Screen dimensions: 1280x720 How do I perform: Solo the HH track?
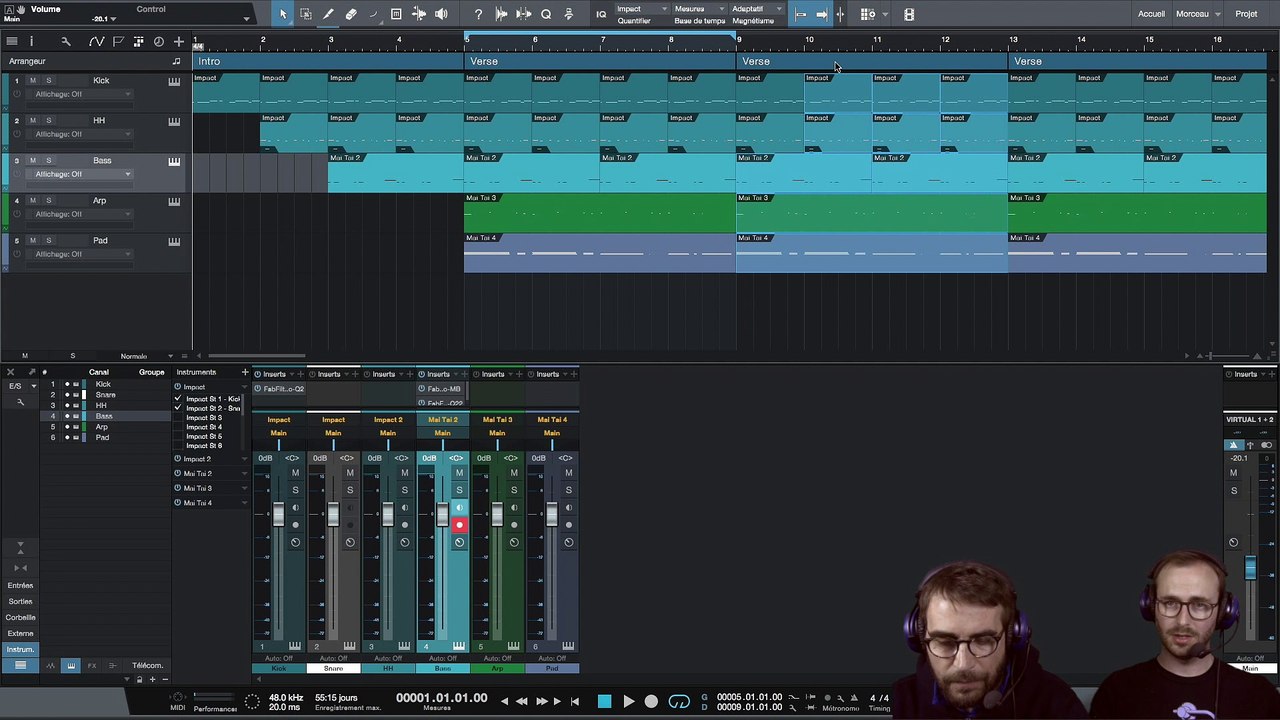coord(48,120)
